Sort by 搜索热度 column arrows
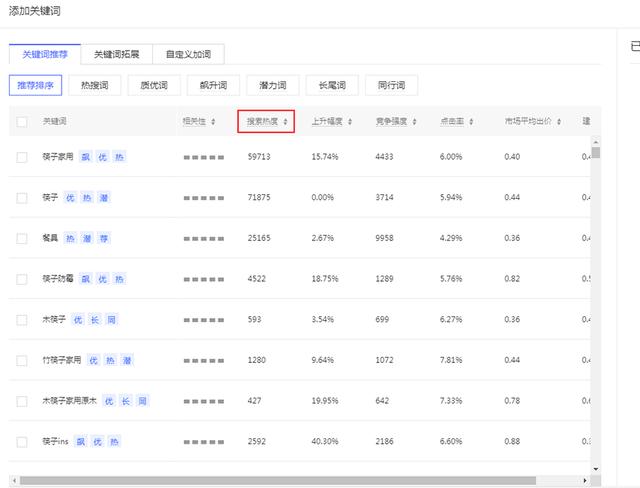640x488 pixels. (x=285, y=122)
